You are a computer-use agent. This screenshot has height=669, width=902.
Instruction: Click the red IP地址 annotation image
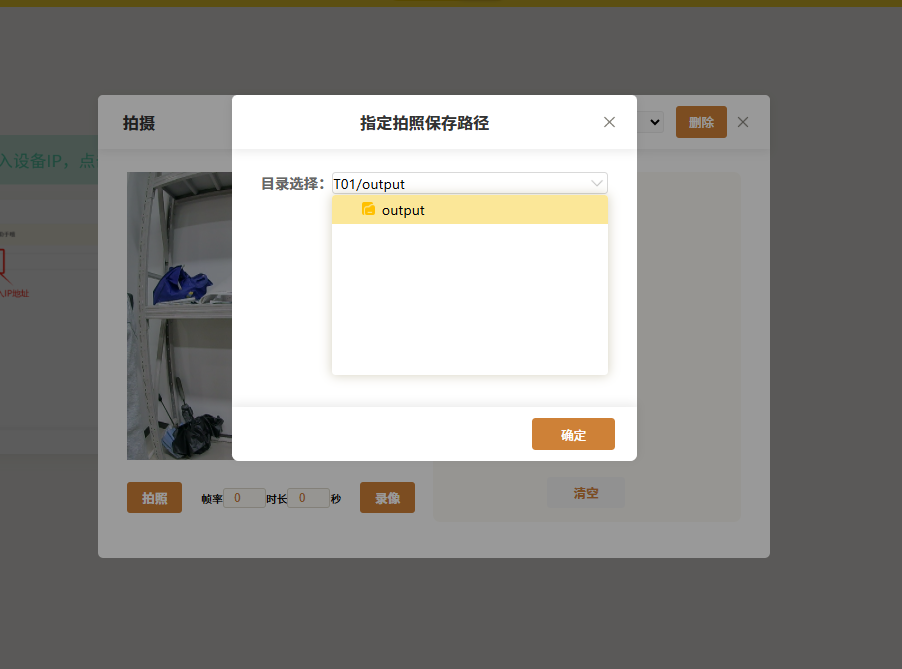click(14, 280)
